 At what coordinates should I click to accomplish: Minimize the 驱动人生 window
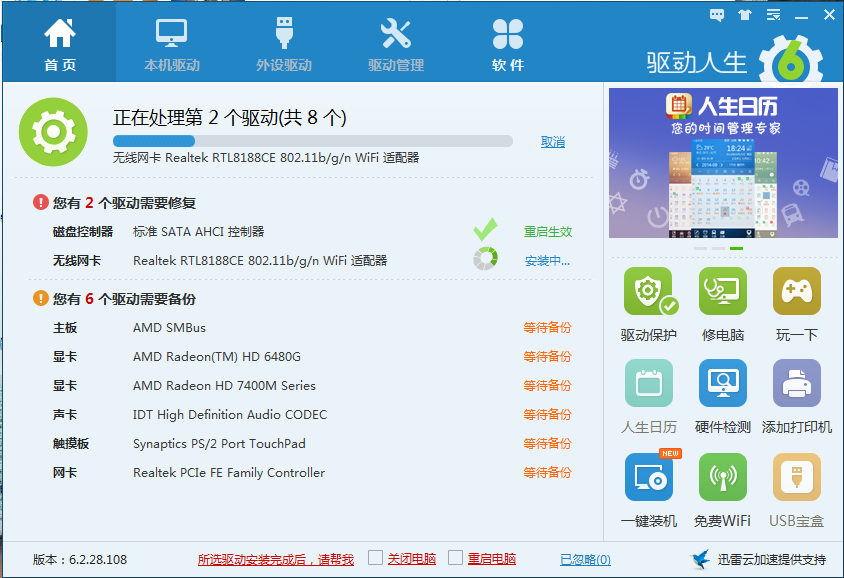tap(801, 16)
